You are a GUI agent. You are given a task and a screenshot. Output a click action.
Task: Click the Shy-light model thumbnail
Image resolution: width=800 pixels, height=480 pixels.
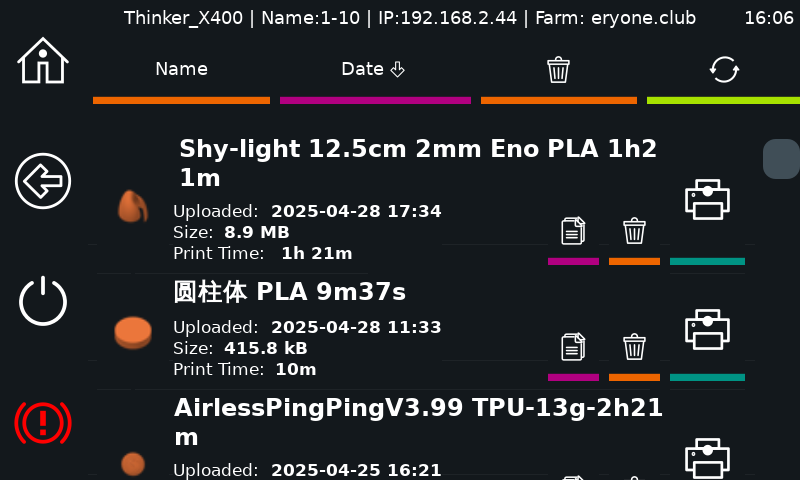[x=133, y=207]
